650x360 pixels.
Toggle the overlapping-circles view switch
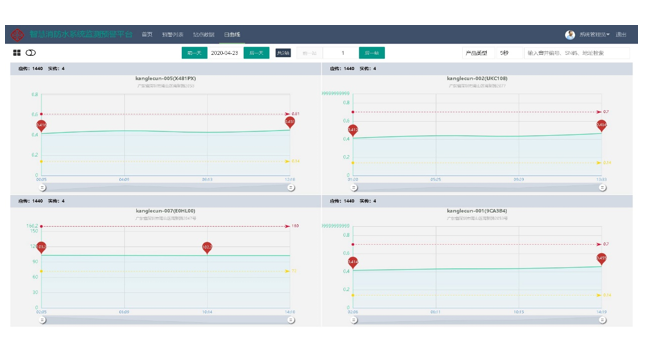31,53
